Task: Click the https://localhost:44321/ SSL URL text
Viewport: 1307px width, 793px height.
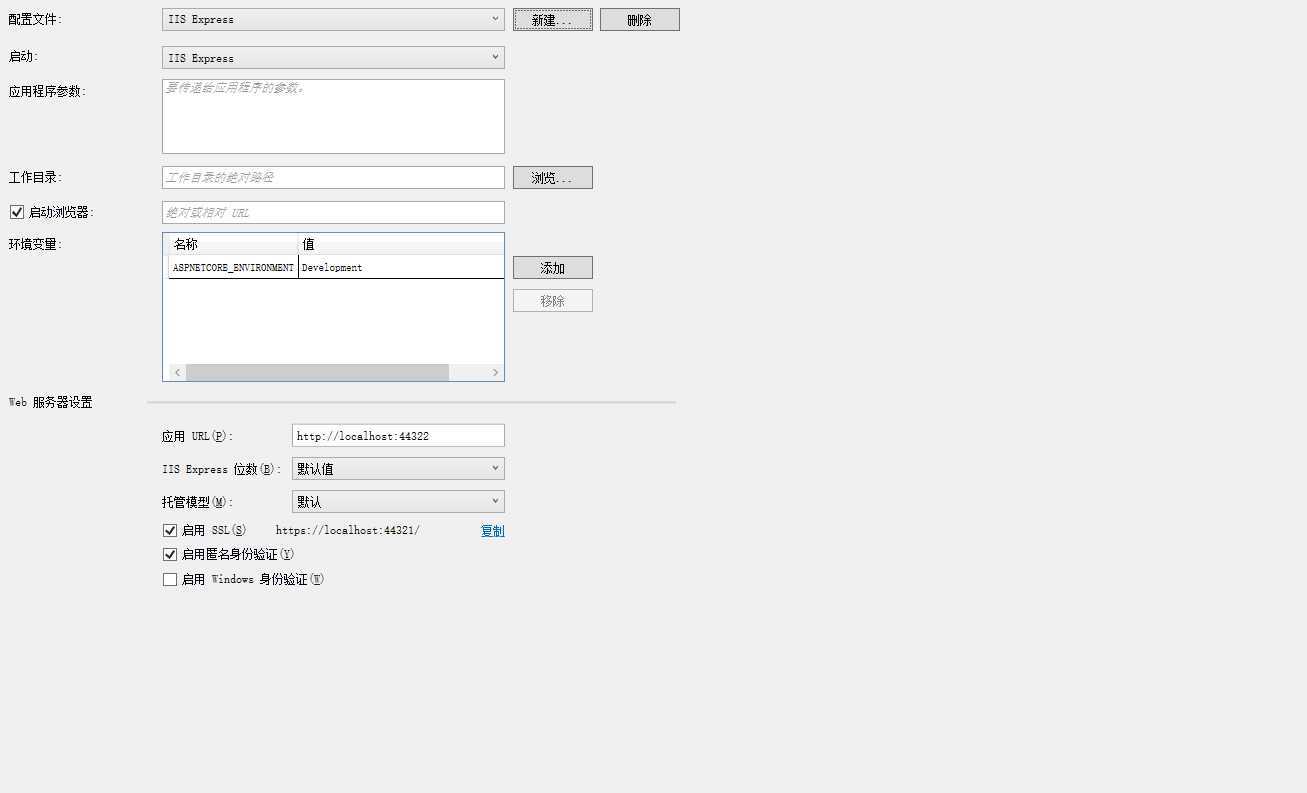Action: pyautogui.click(x=348, y=531)
